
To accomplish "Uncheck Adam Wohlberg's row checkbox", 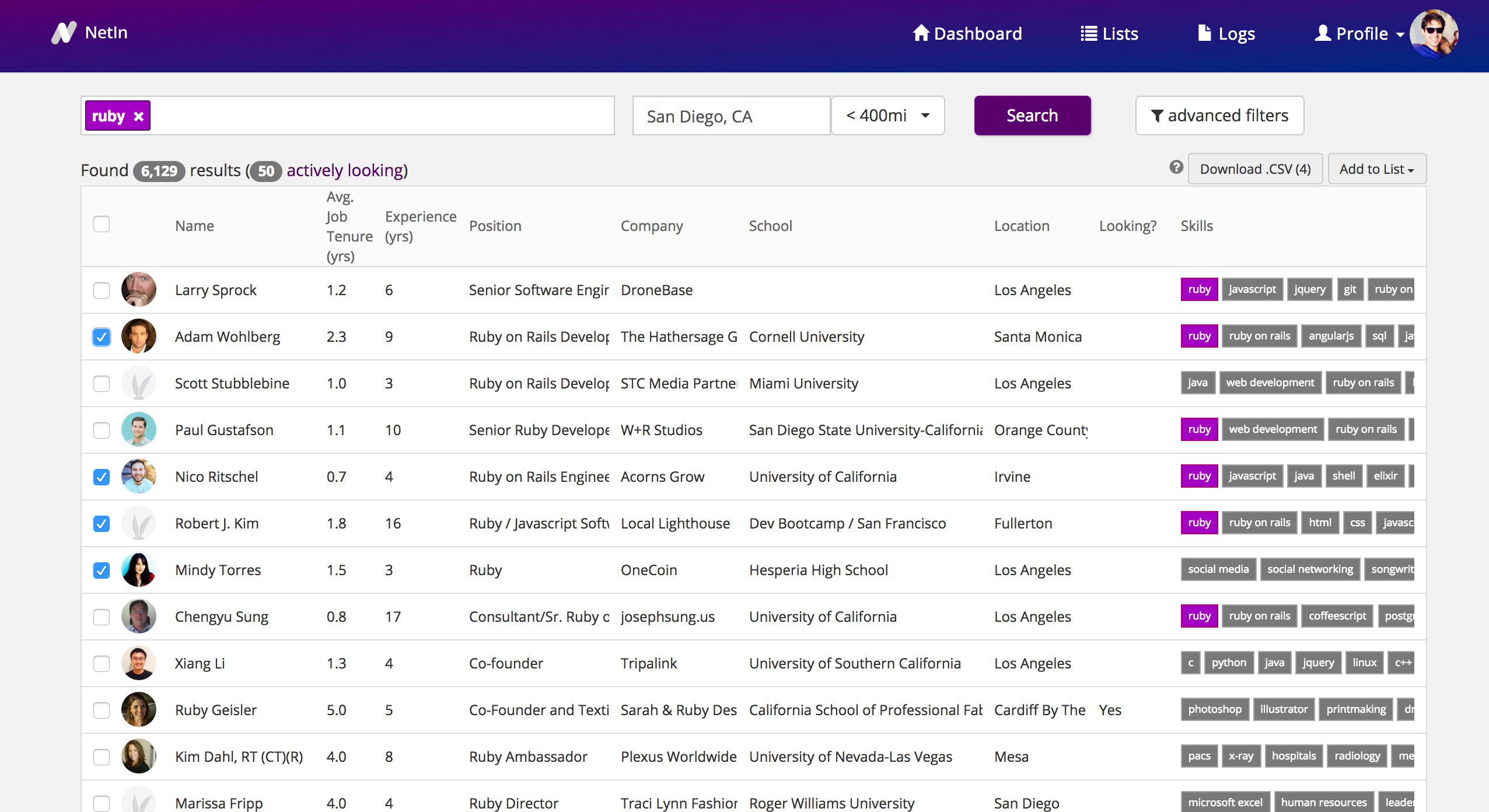I will point(102,337).
